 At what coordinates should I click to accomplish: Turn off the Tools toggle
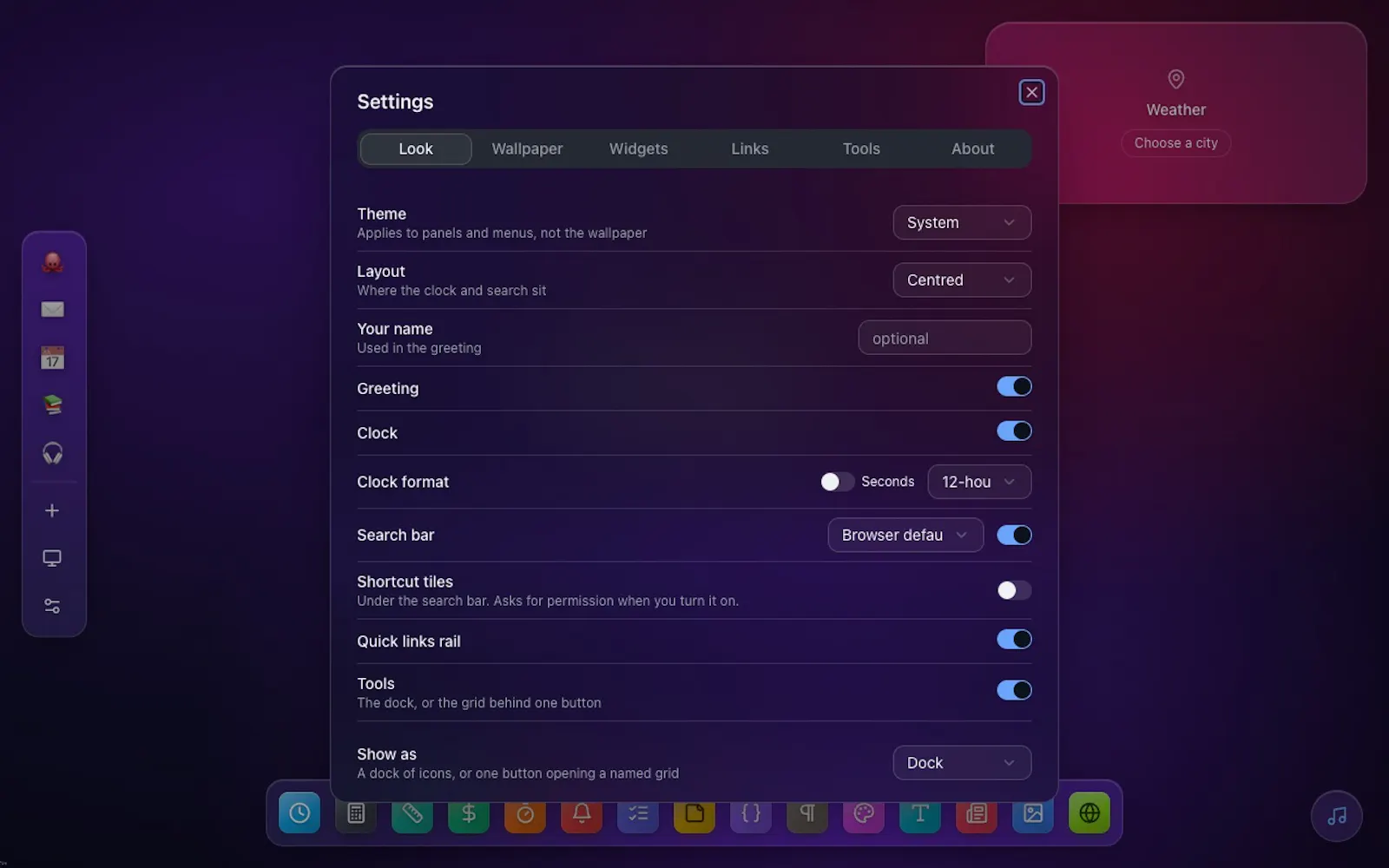[1014, 690]
